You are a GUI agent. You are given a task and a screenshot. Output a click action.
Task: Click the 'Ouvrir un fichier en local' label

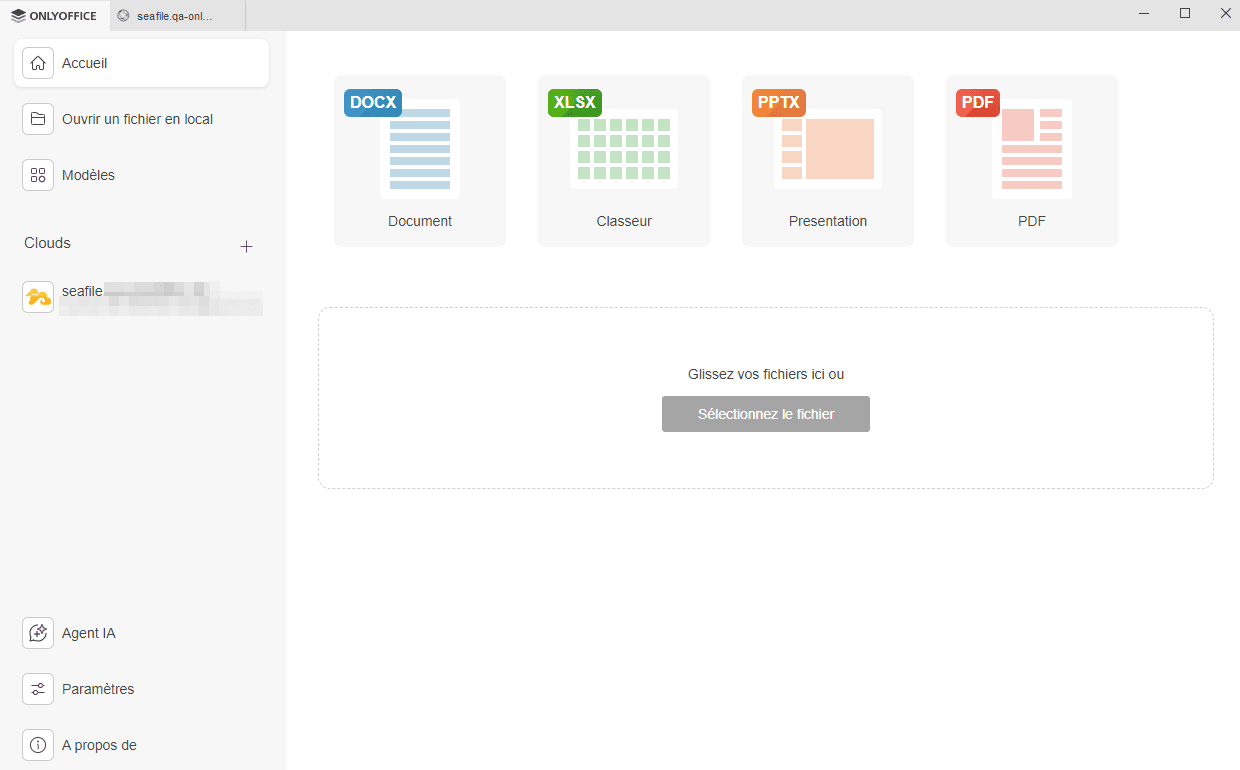(x=137, y=119)
